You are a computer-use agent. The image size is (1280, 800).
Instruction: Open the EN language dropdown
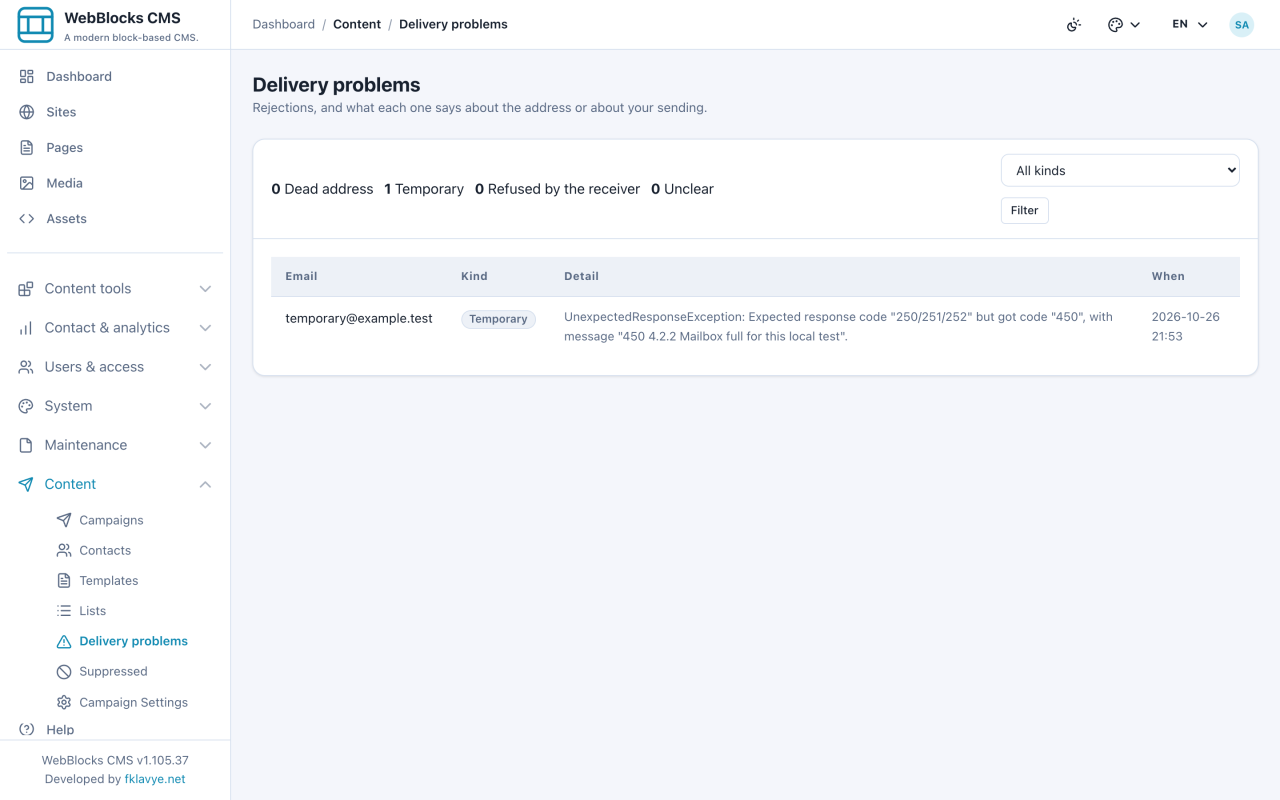[x=1190, y=25]
